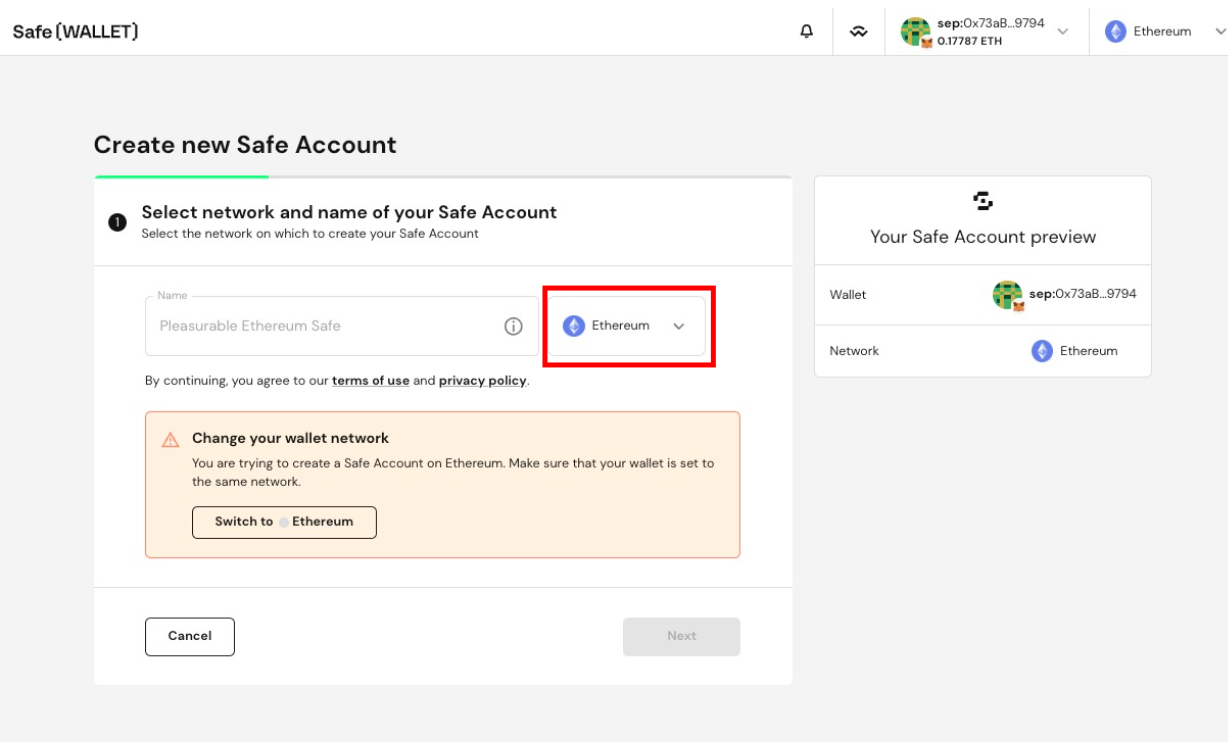Click the Next button
This screenshot has width=1228, height=742.
[682, 636]
